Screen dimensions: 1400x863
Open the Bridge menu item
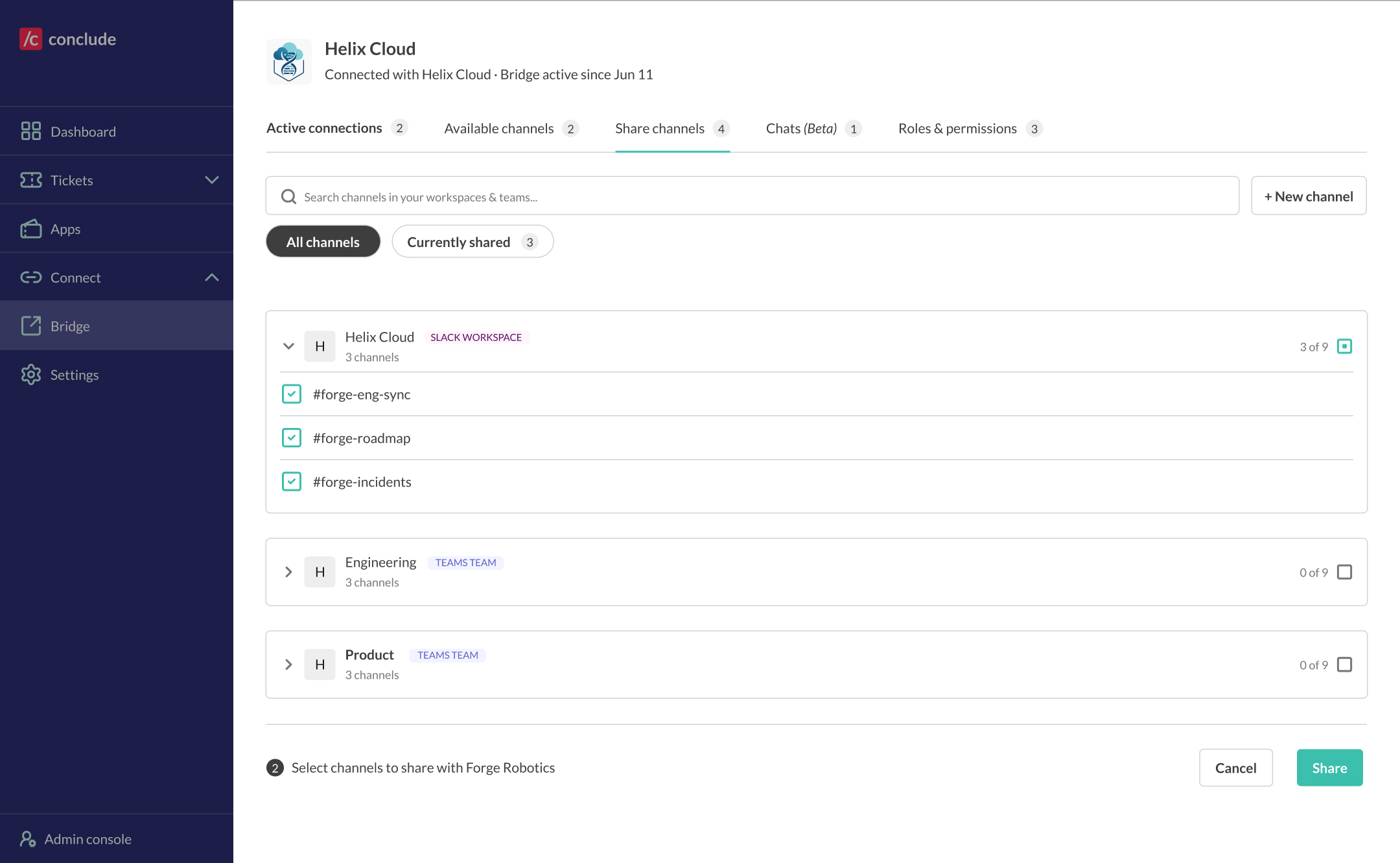[117, 325]
